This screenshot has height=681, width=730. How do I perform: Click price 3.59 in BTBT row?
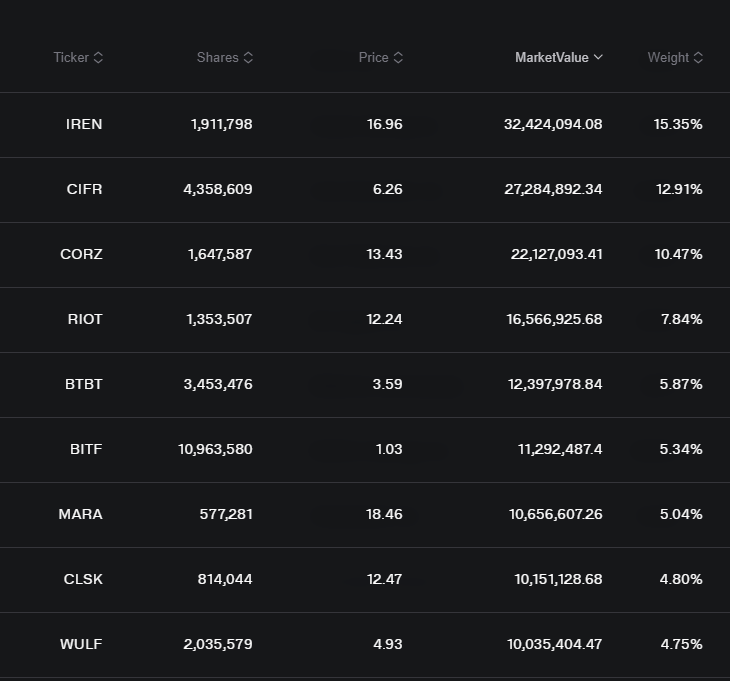click(387, 384)
